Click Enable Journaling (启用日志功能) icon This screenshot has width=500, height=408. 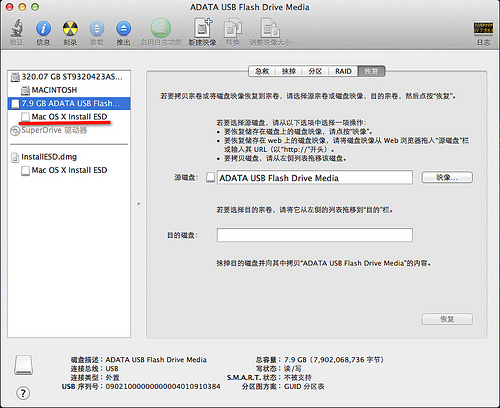point(161,28)
